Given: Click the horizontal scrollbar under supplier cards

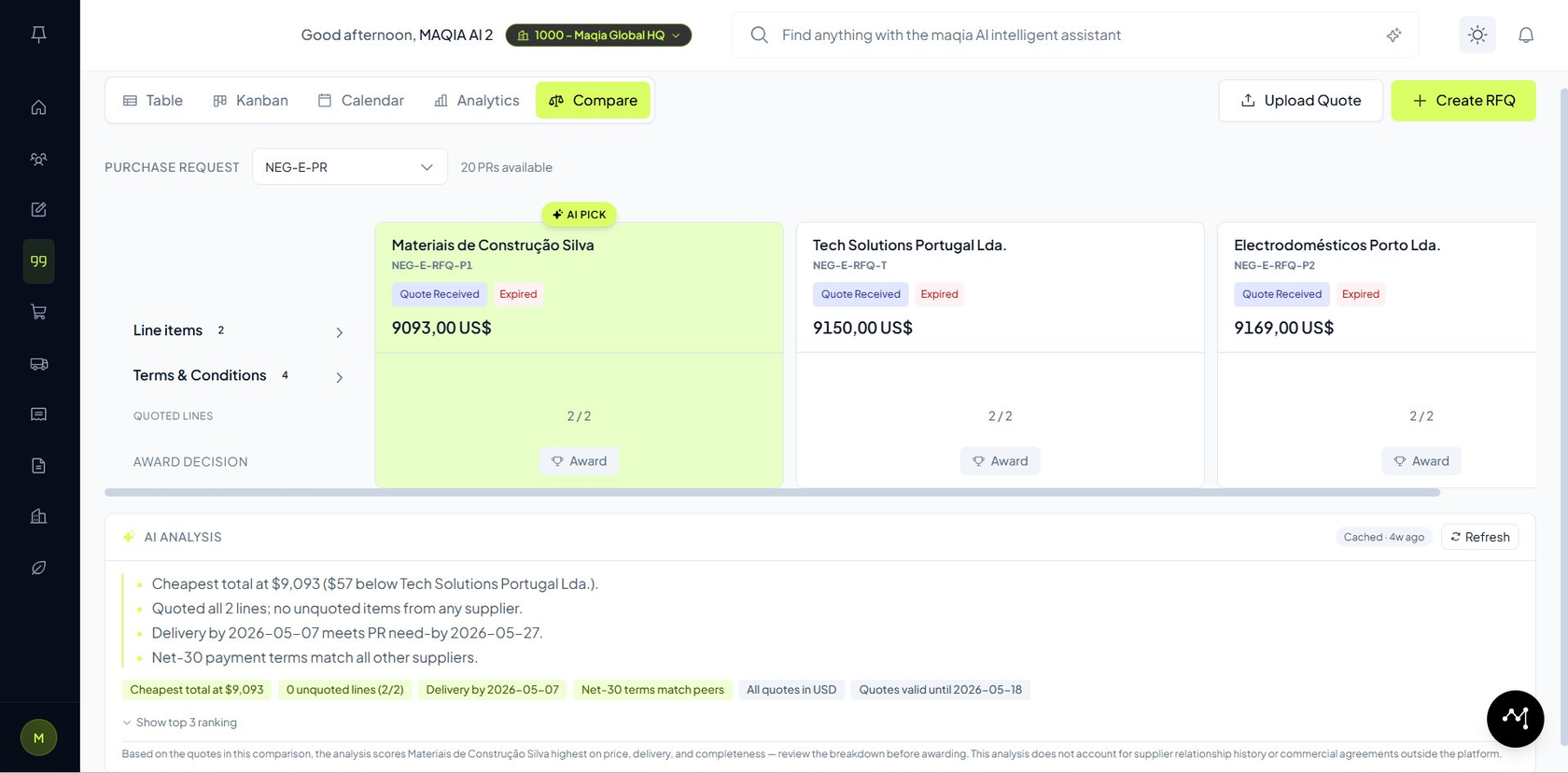Looking at the screenshot, I should [772, 492].
